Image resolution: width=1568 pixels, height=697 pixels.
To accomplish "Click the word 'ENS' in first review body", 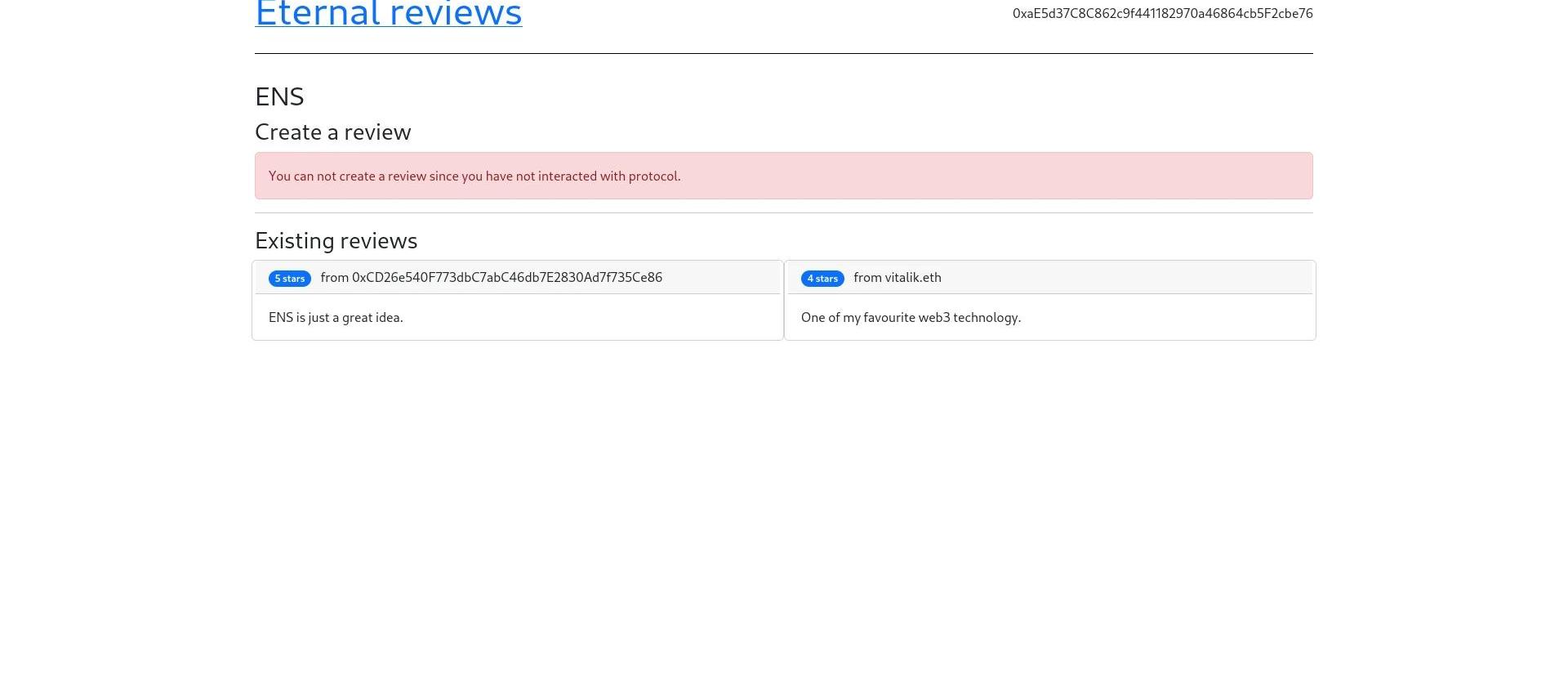I will [x=280, y=318].
